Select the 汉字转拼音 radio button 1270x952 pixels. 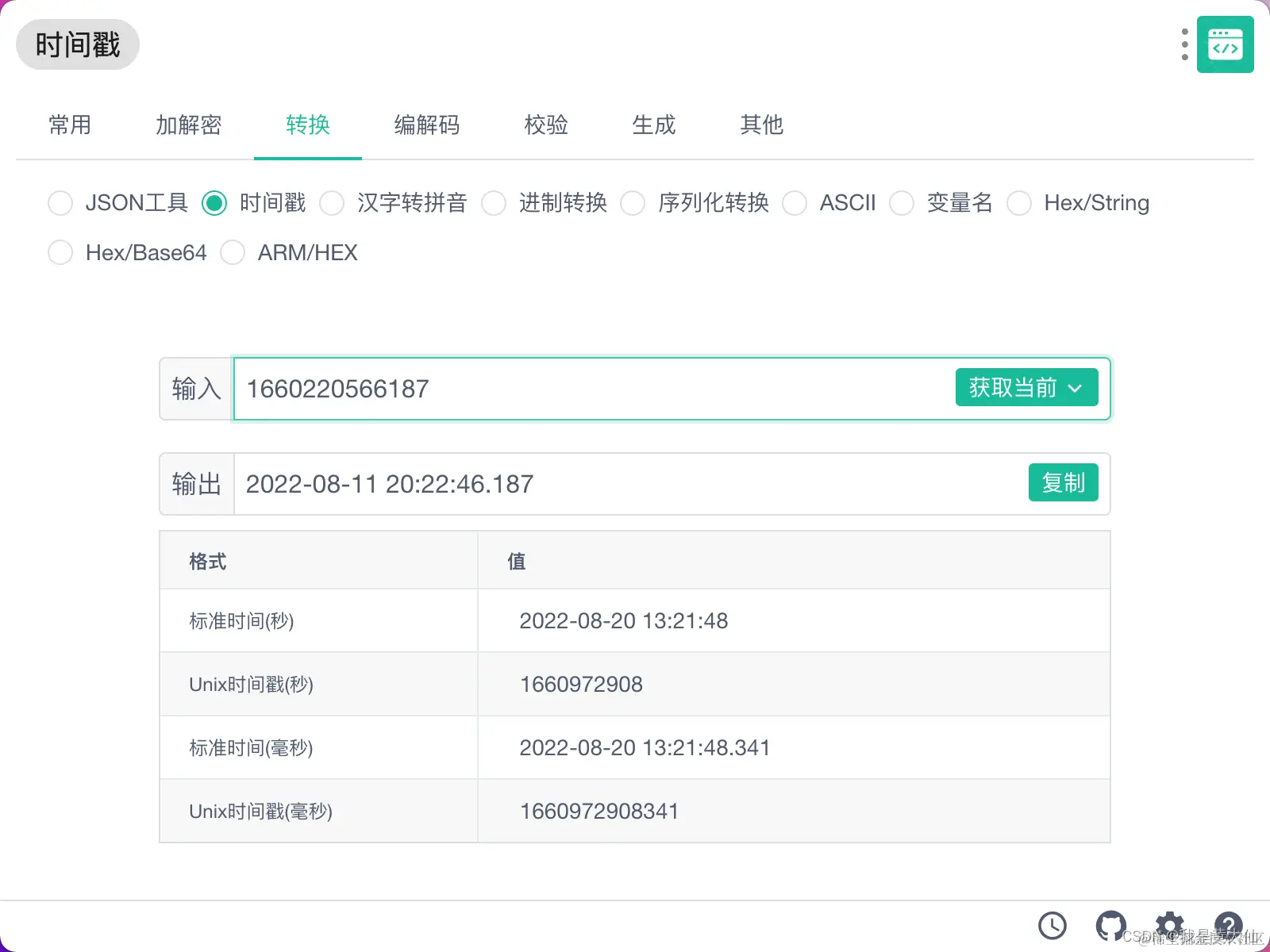[x=332, y=203]
